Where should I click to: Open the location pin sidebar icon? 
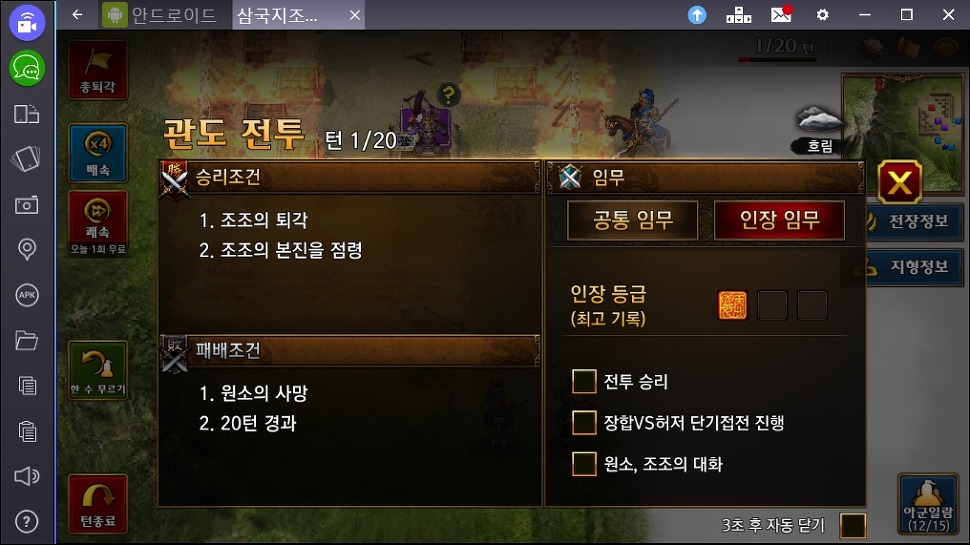point(27,249)
